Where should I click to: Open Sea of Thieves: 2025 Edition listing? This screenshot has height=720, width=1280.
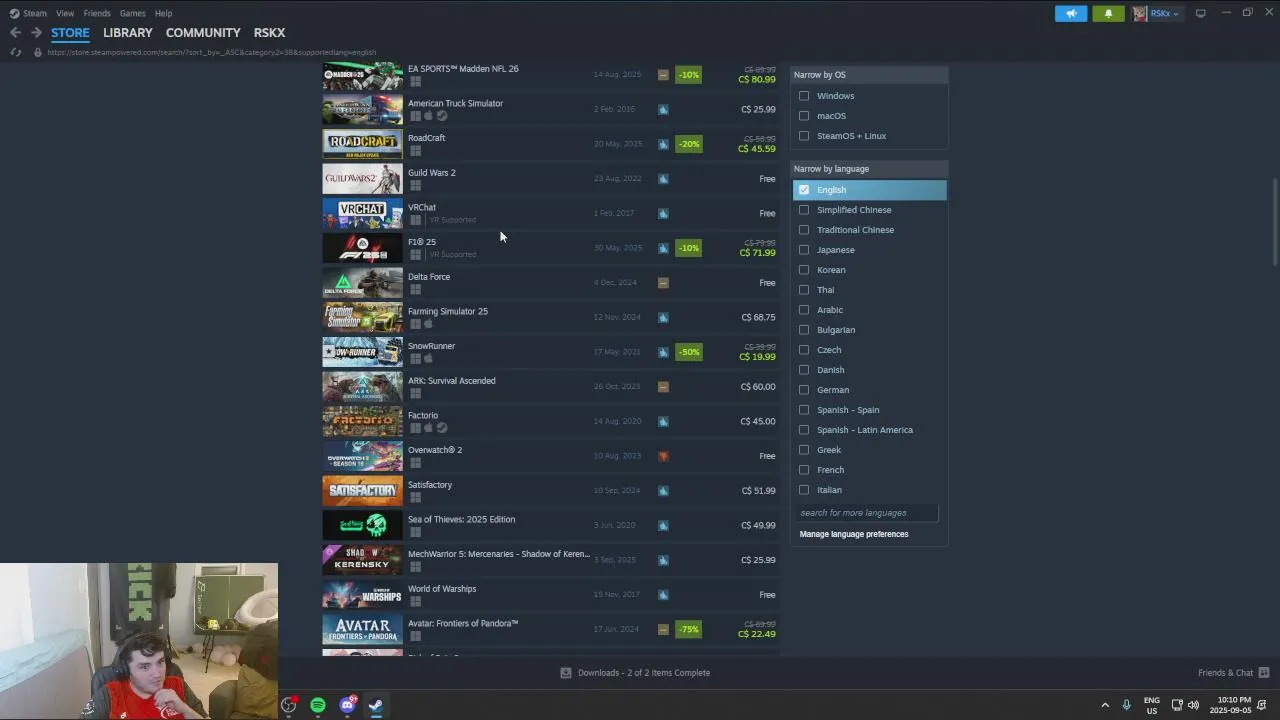pos(550,525)
